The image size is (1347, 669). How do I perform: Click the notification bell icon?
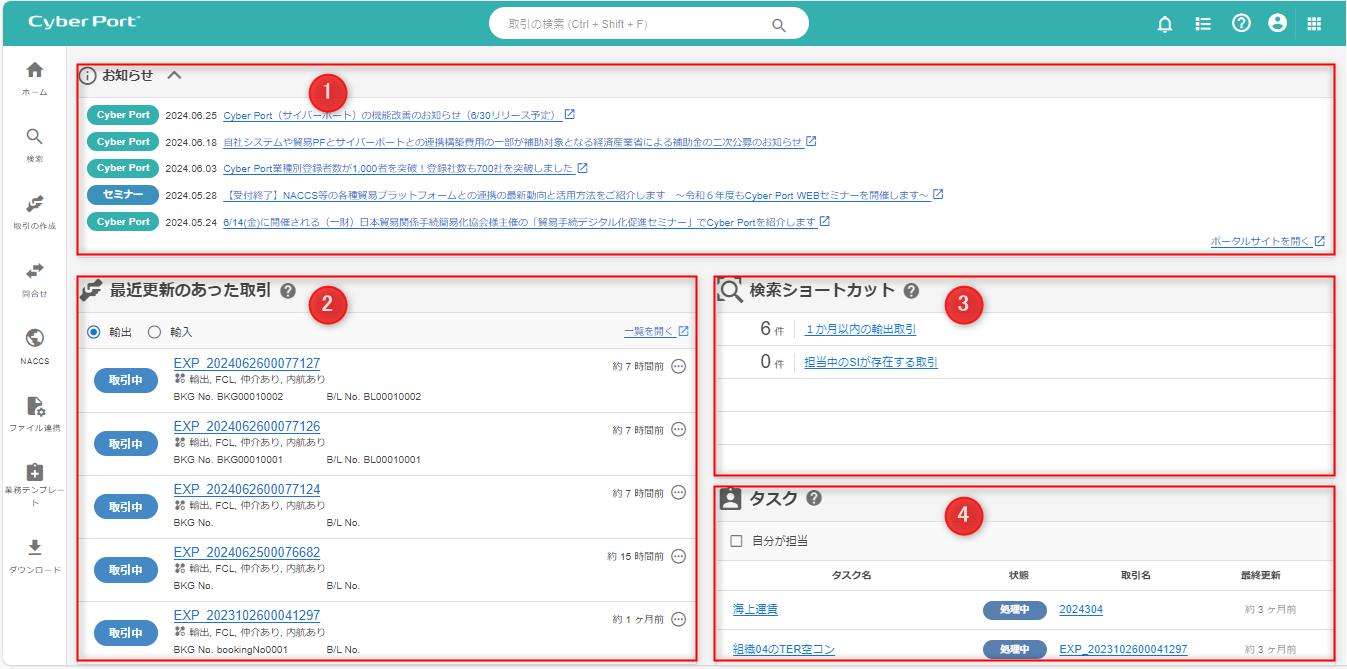(x=1164, y=23)
